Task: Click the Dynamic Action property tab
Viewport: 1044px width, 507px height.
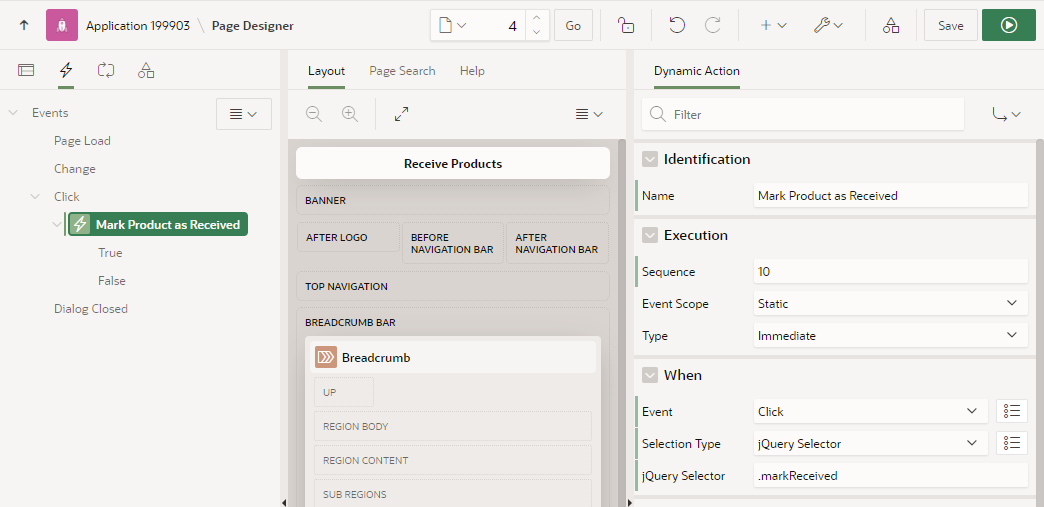Action: pos(696,71)
